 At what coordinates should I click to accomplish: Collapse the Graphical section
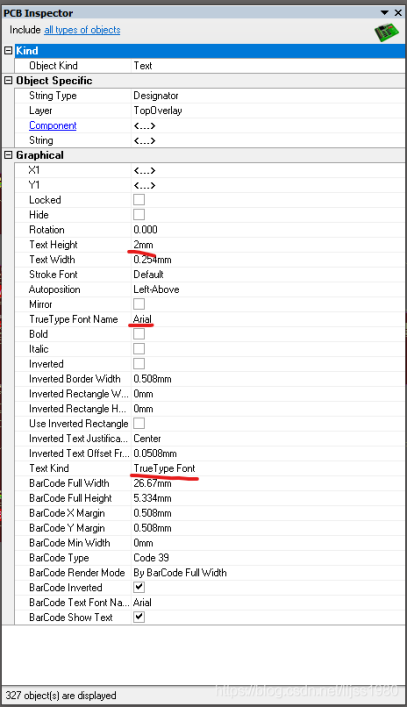(x=8, y=155)
